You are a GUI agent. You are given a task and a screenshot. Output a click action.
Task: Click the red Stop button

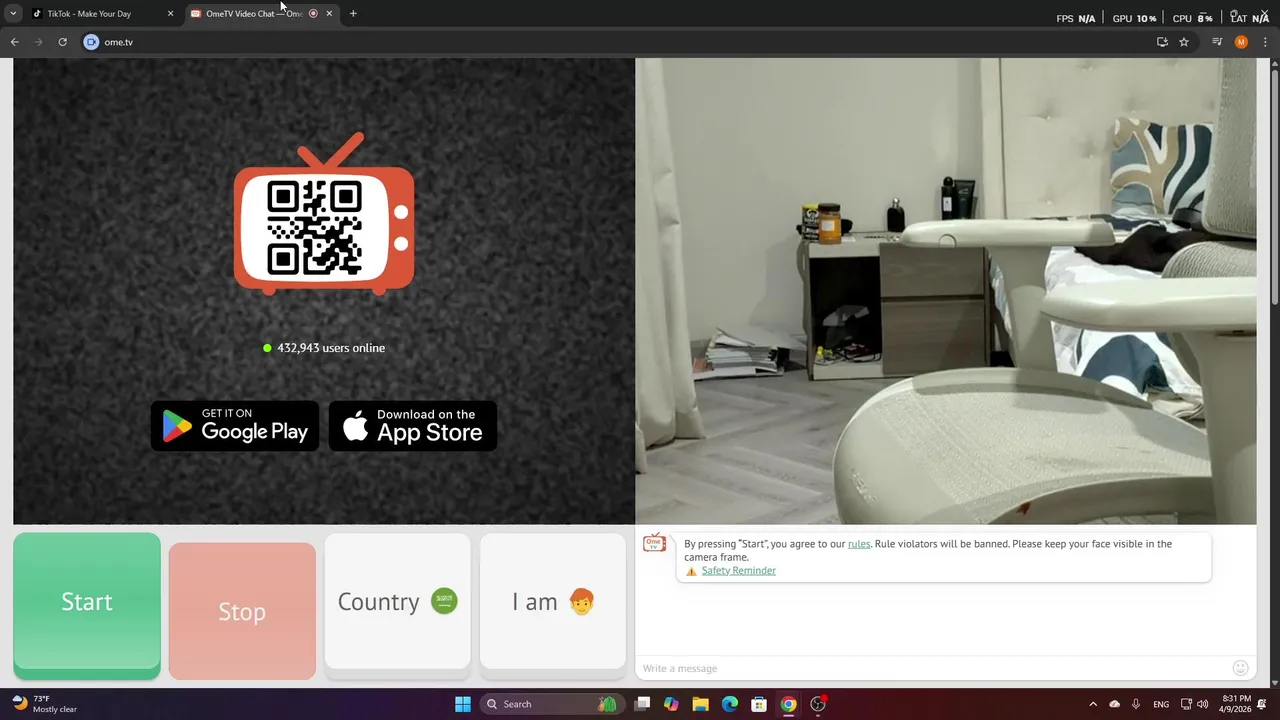pyautogui.click(x=242, y=611)
